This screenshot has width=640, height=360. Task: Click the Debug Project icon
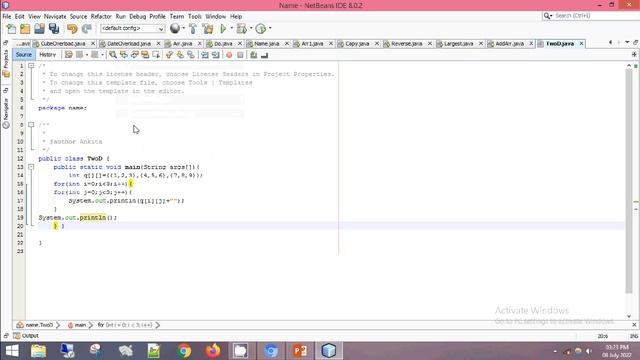[x=242, y=28]
